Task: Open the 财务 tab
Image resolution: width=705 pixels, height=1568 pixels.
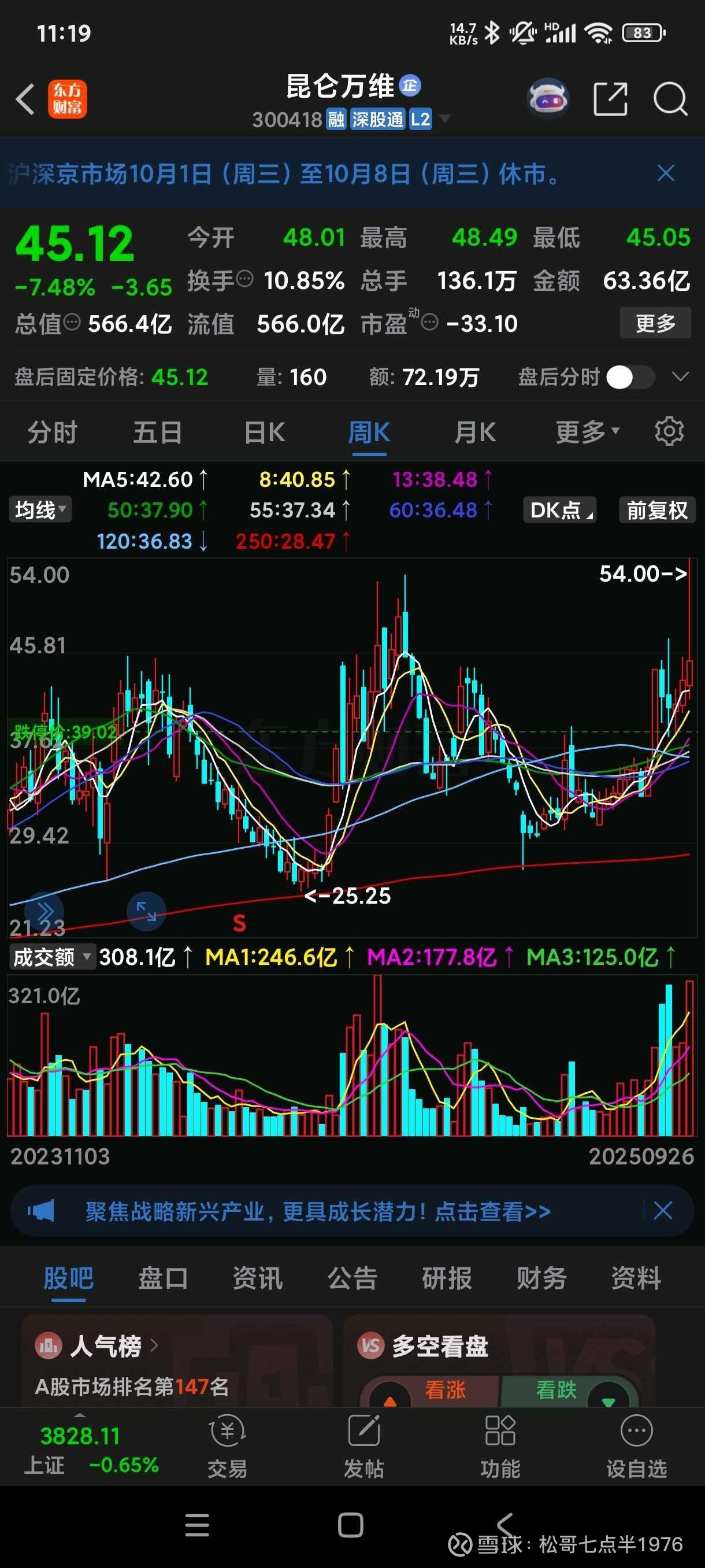Action: [x=541, y=1278]
